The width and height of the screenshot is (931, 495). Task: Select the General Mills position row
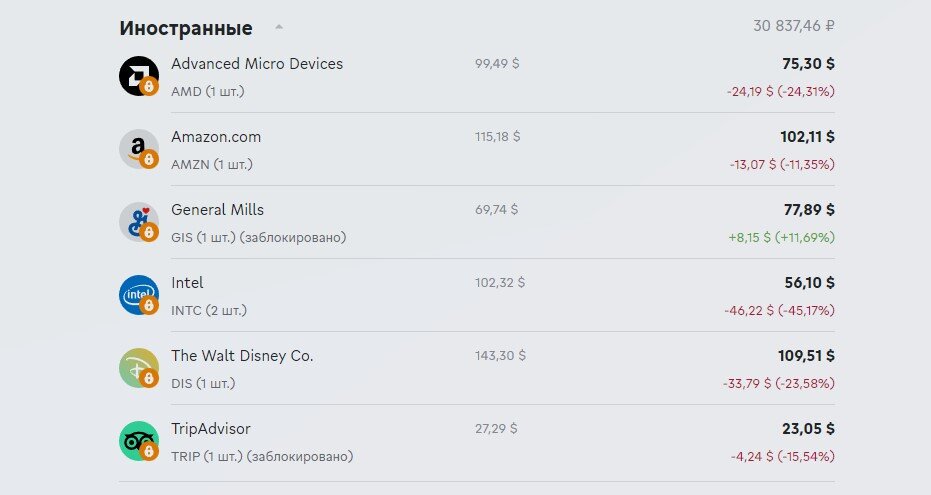477,223
